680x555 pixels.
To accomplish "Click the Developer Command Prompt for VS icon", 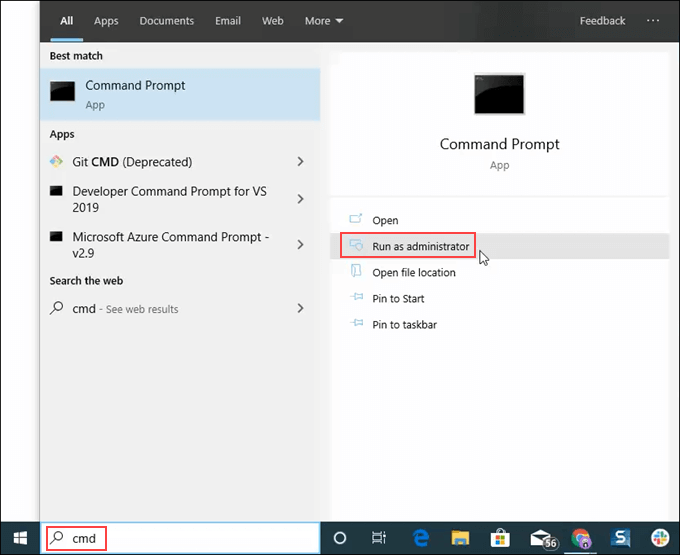I will coord(56,191).
